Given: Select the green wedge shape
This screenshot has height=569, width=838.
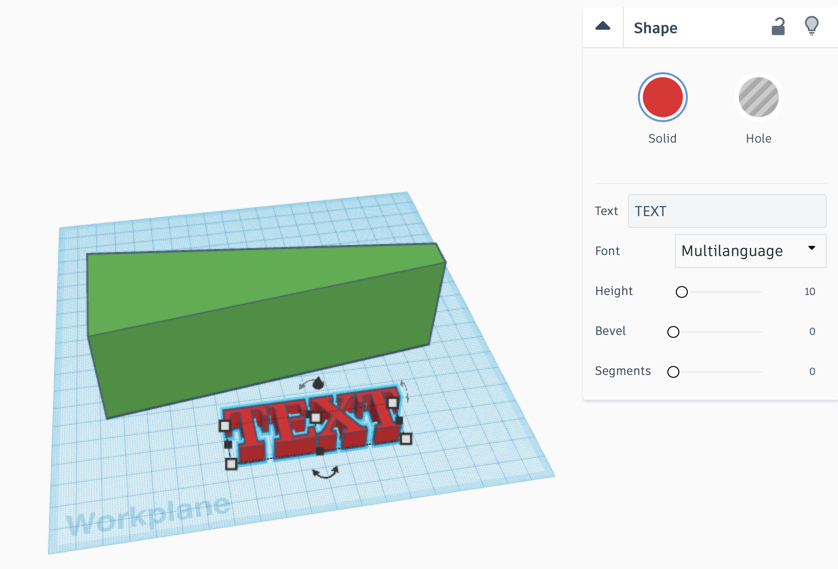Looking at the screenshot, I should tap(260, 320).
